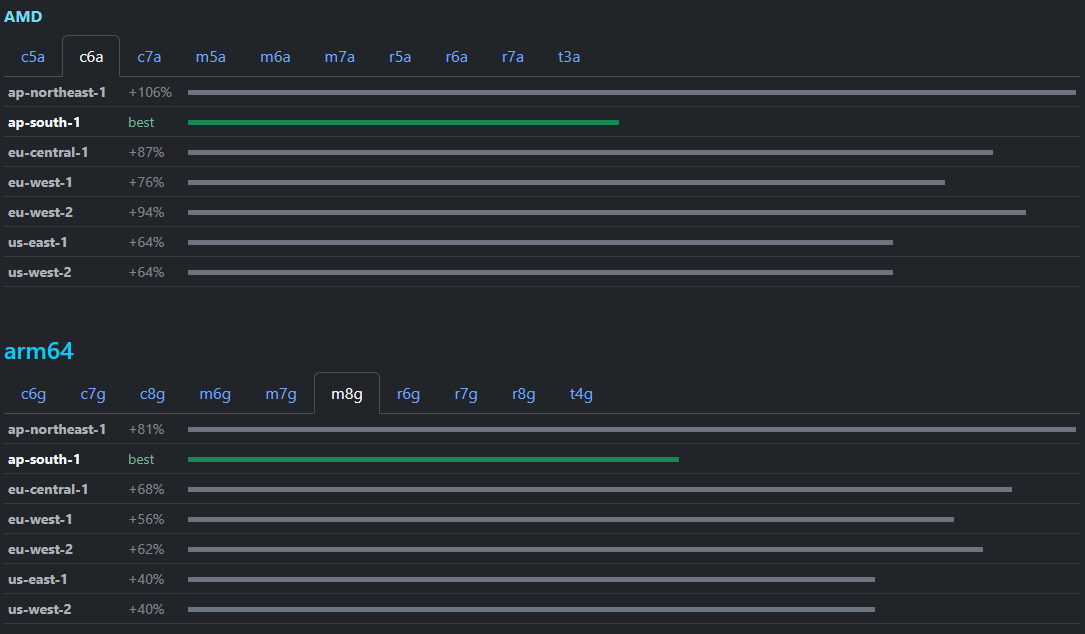Open the m6g tab
Image resolution: width=1085 pixels, height=634 pixels.
(x=215, y=394)
